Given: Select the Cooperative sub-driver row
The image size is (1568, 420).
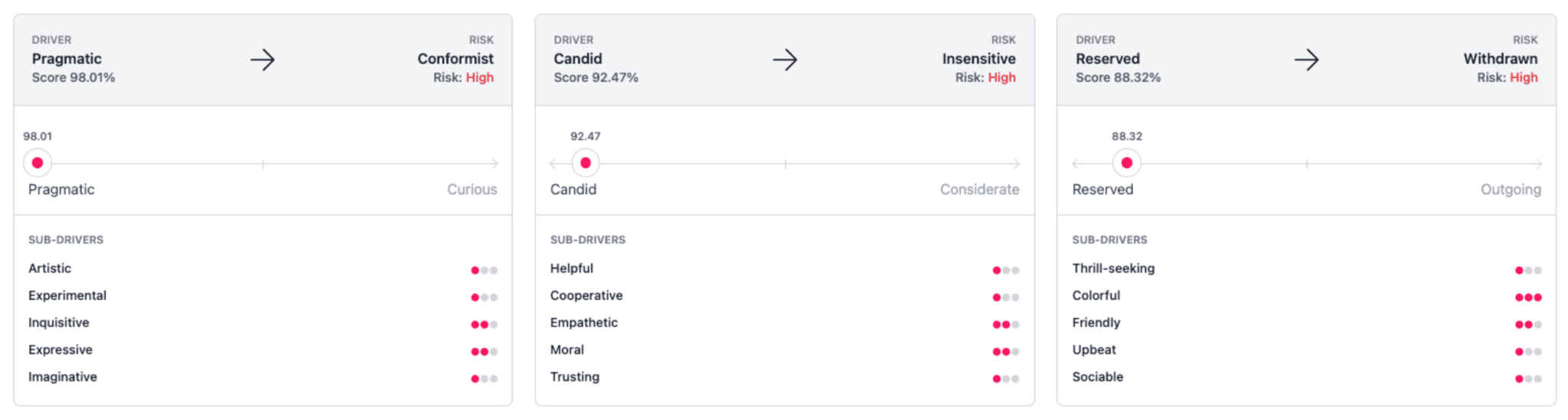Looking at the screenshot, I should pos(586,296).
